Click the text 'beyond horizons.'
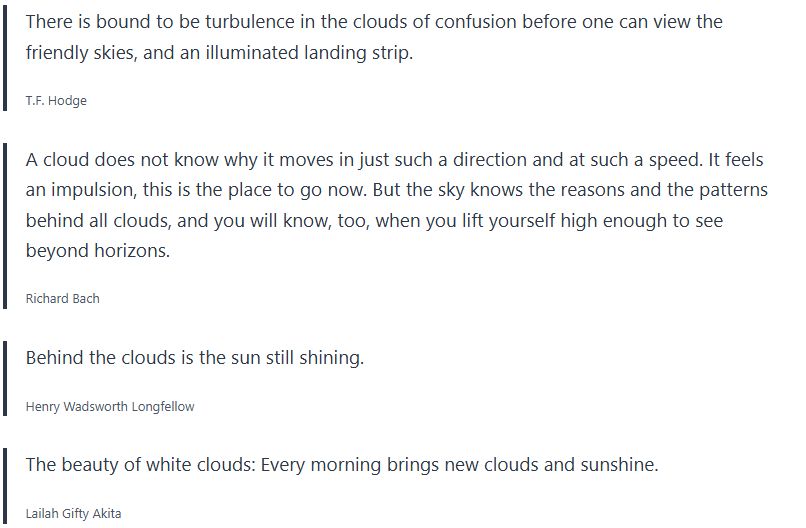The height and width of the screenshot is (528, 806). (x=98, y=252)
